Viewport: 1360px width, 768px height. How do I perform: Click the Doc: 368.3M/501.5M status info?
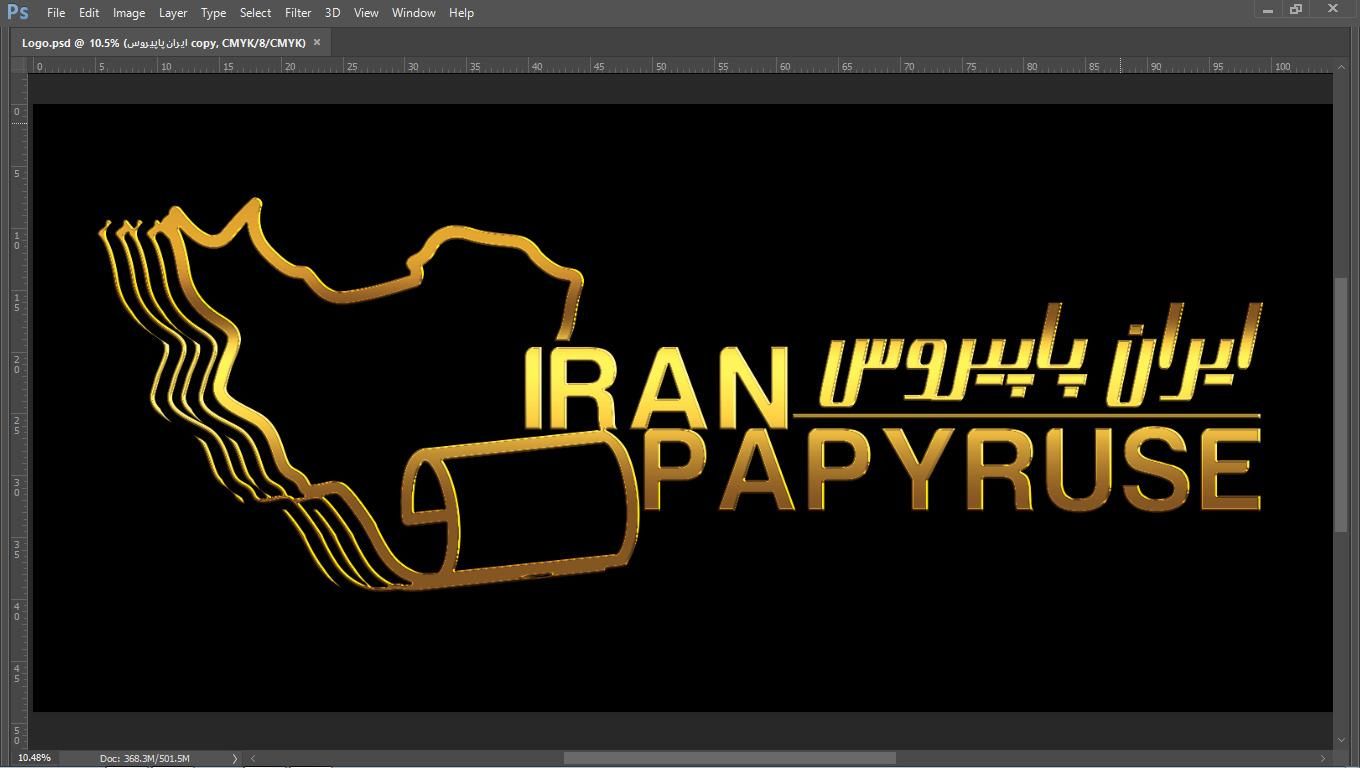145,759
